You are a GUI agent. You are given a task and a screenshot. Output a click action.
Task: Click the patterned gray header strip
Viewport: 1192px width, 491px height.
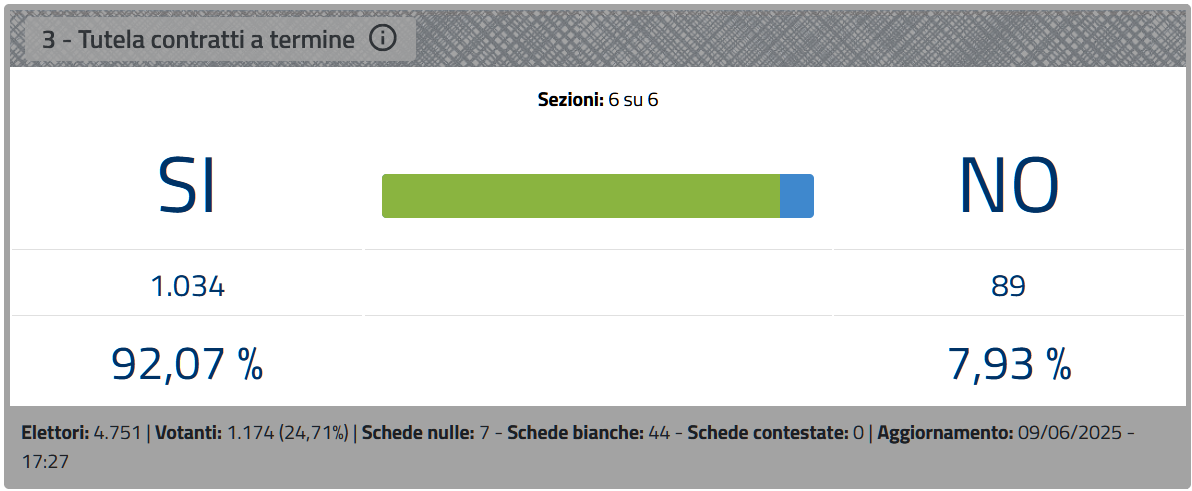(800, 38)
